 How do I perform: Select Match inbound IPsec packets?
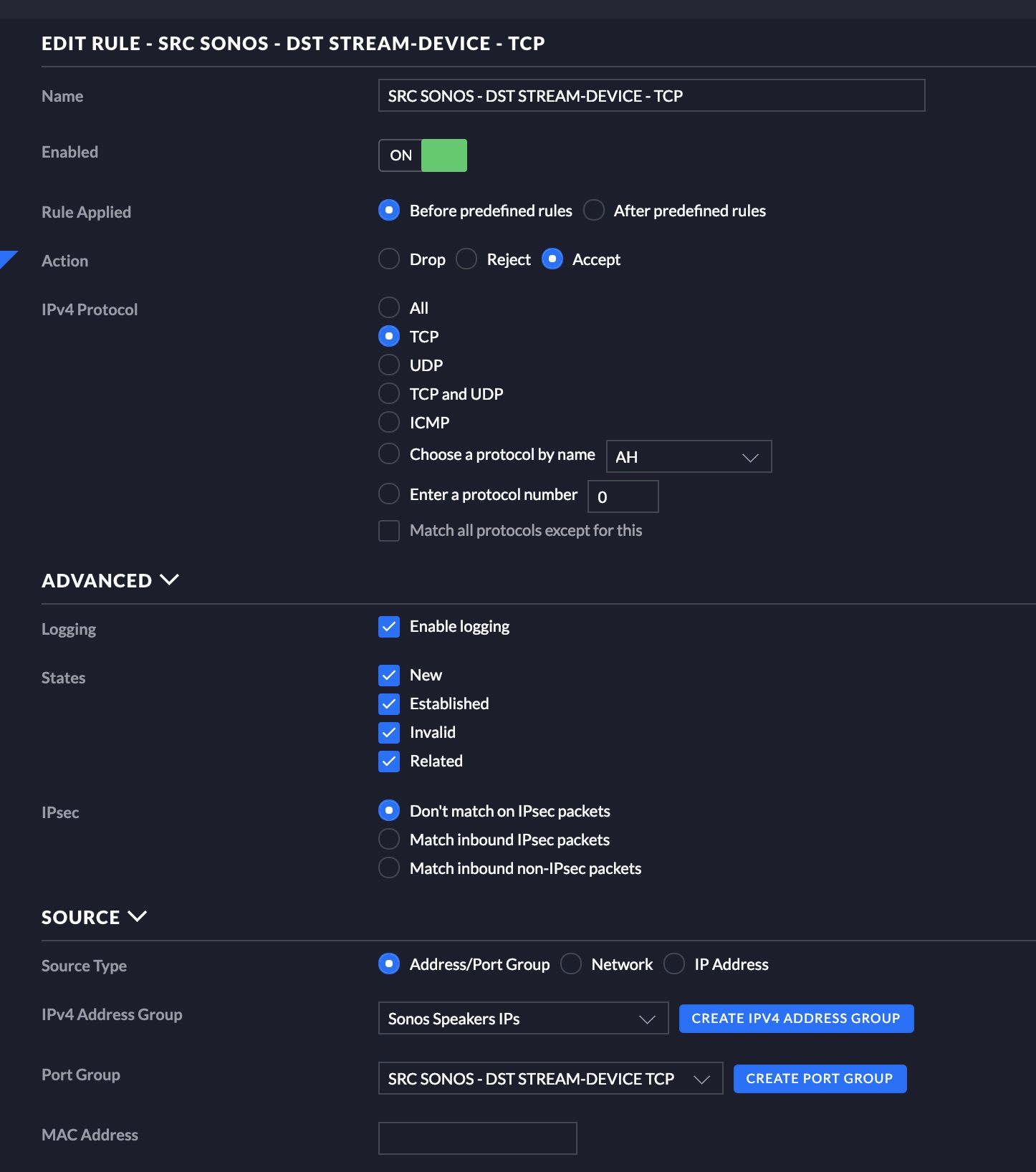389,840
